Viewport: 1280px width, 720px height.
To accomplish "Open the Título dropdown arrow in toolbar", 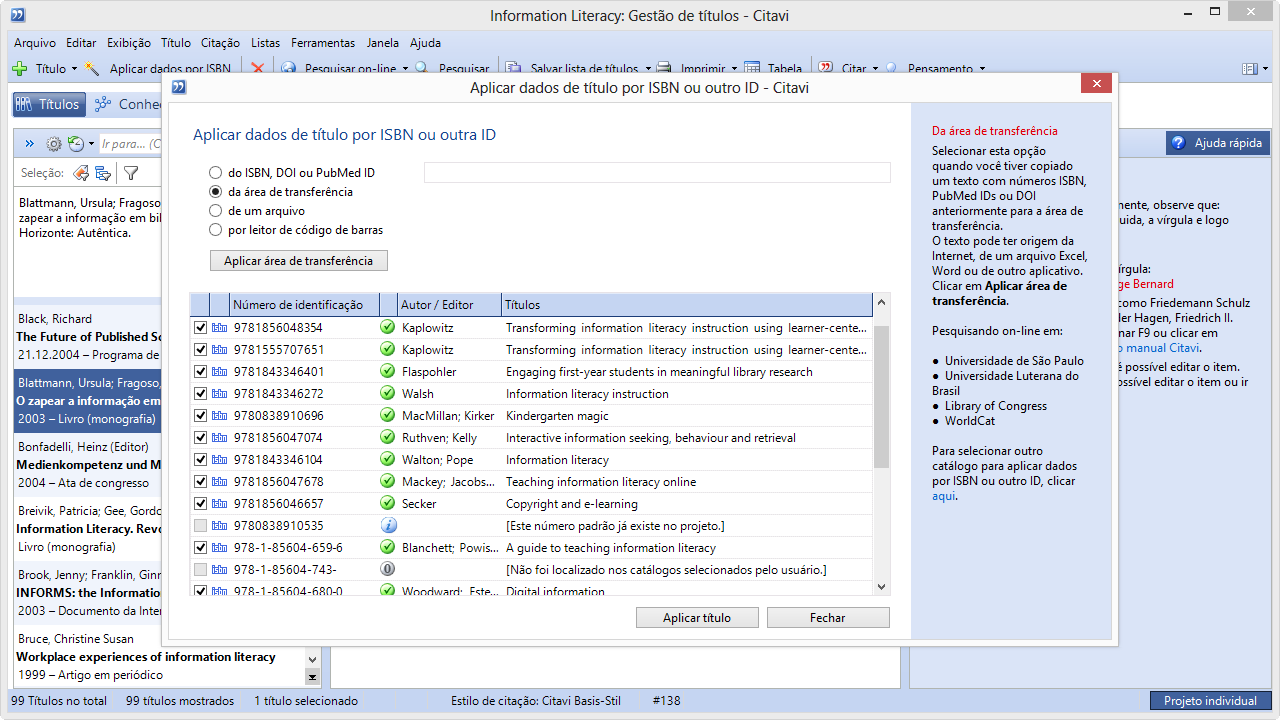I will (x=74, y=69).
